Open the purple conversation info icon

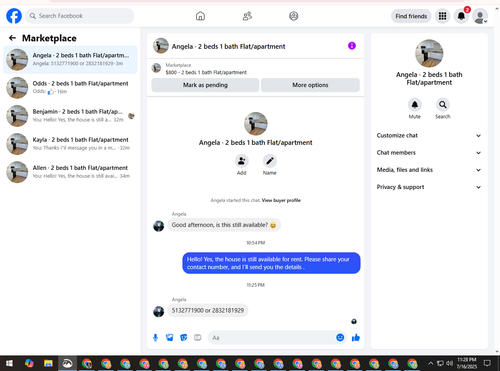(352, 46)
